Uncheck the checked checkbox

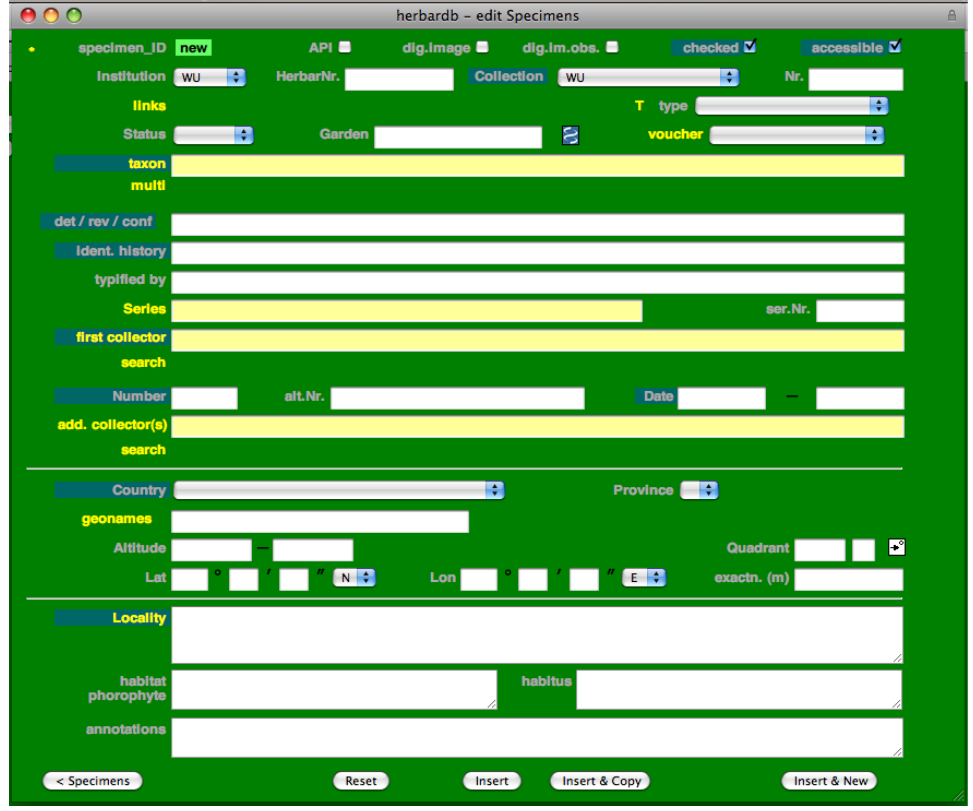click(x=750, y=47)
